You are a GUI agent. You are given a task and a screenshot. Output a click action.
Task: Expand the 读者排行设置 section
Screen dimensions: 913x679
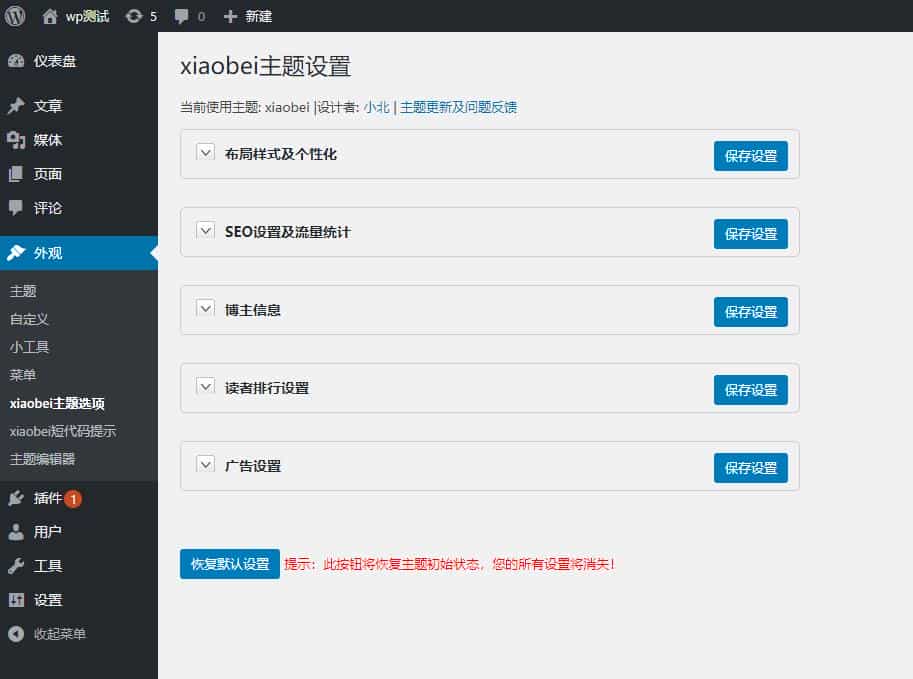coord(206,387)
